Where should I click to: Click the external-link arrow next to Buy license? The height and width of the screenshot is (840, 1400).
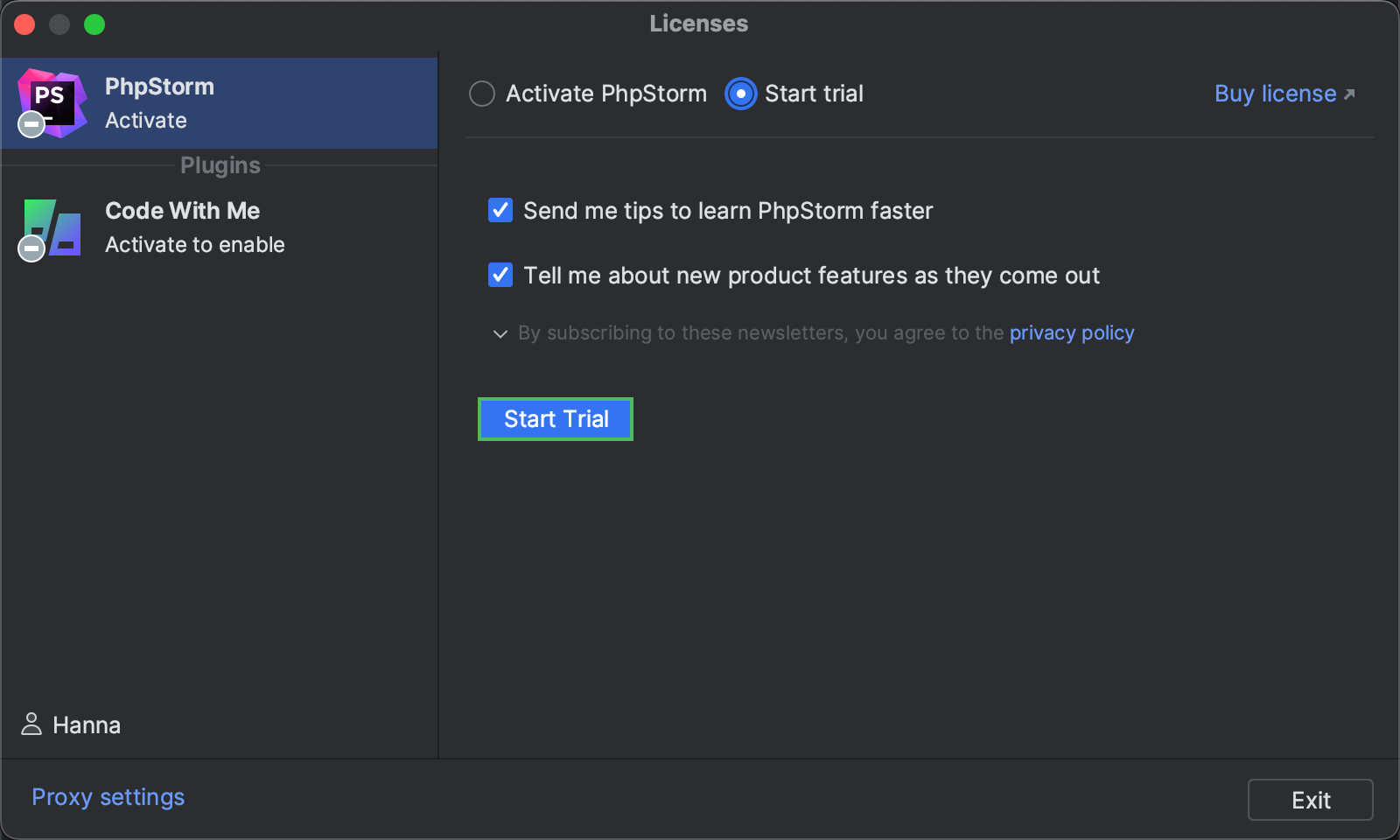coord(1348,93)
